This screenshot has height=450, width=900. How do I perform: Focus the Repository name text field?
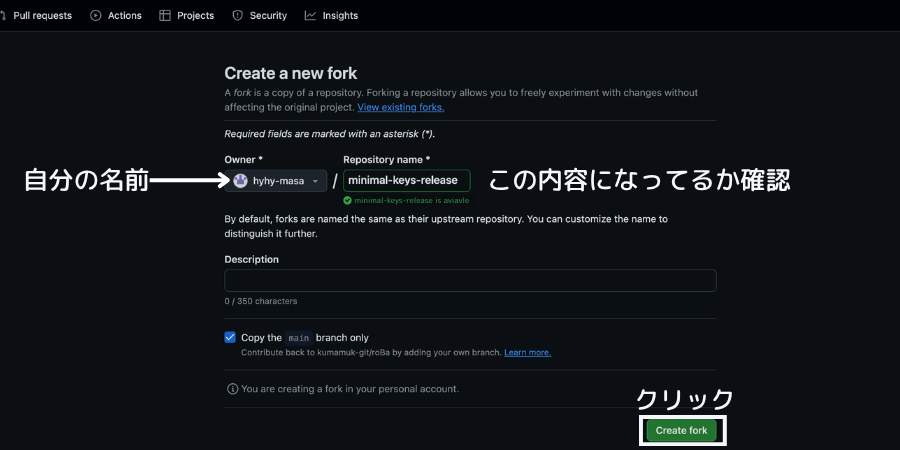tap(406, 181)
